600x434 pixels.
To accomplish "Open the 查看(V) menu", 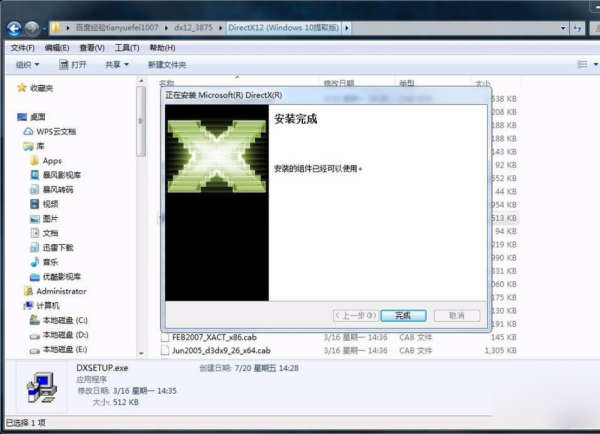I will coord(92,48).
